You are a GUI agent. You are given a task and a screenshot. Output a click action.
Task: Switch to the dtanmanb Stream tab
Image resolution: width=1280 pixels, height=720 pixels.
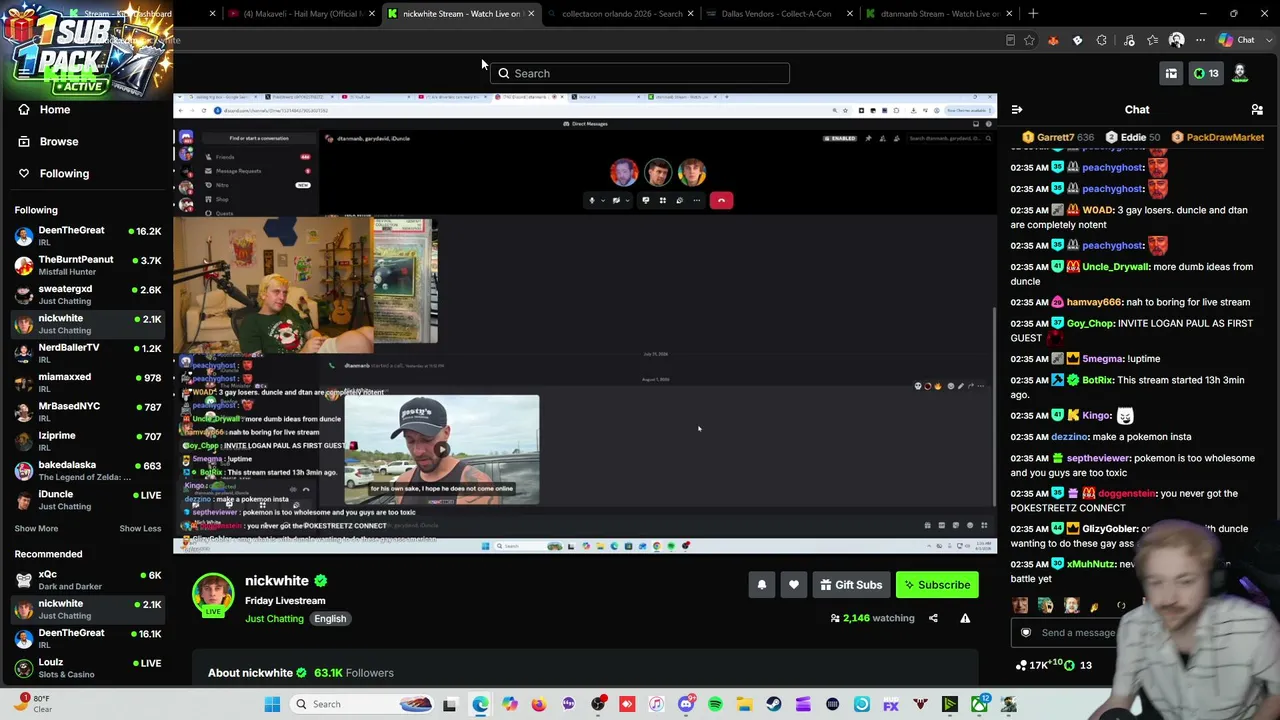pyautogui.click(x=940, y=14)
